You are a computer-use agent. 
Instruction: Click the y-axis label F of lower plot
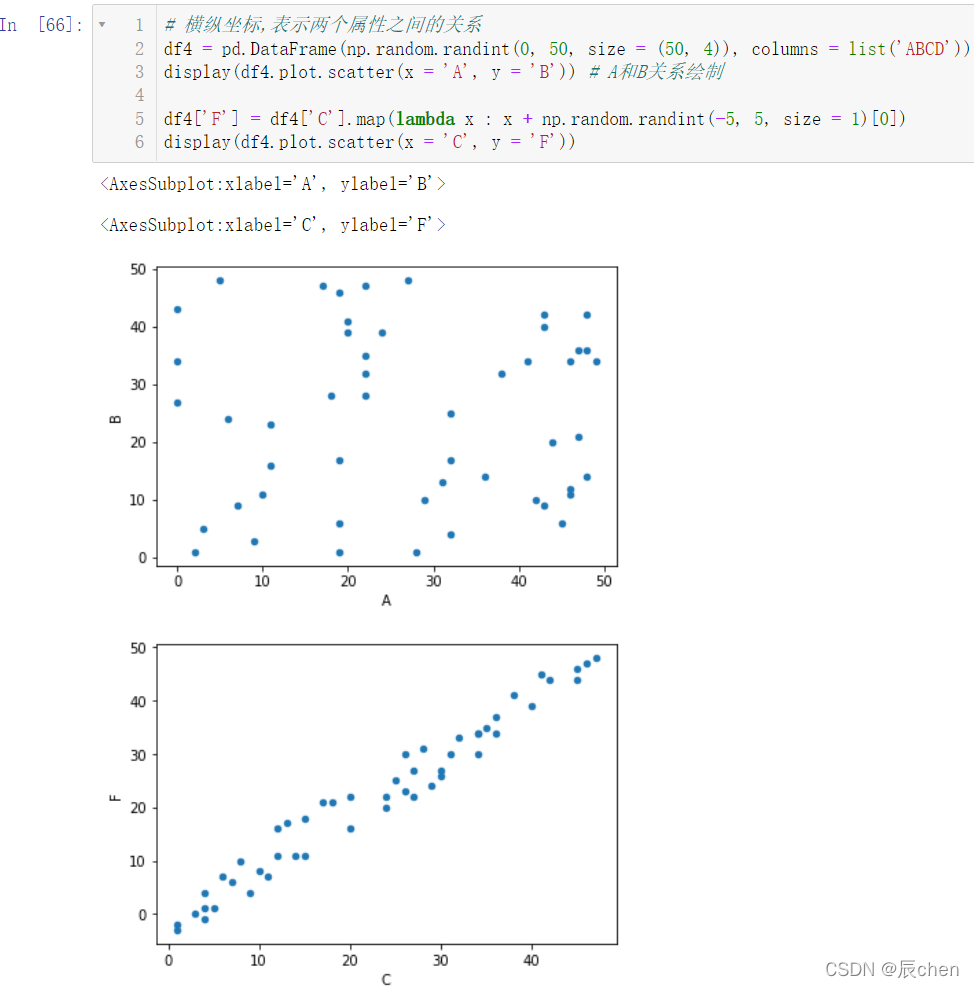115,797
